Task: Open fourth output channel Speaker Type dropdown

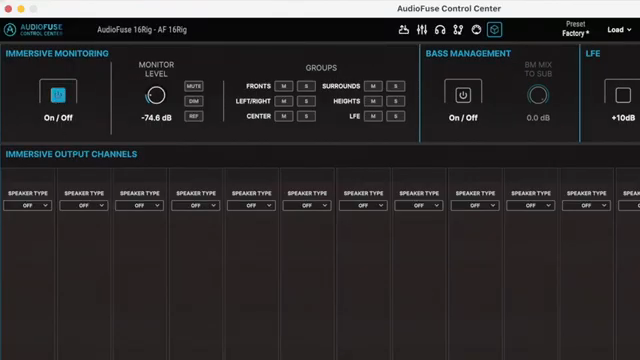Action: click(x=196, y=206)
